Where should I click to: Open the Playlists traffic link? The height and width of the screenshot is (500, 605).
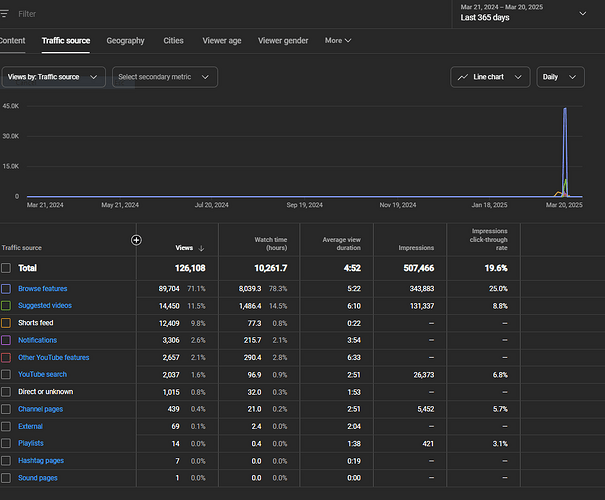(30, 443)
